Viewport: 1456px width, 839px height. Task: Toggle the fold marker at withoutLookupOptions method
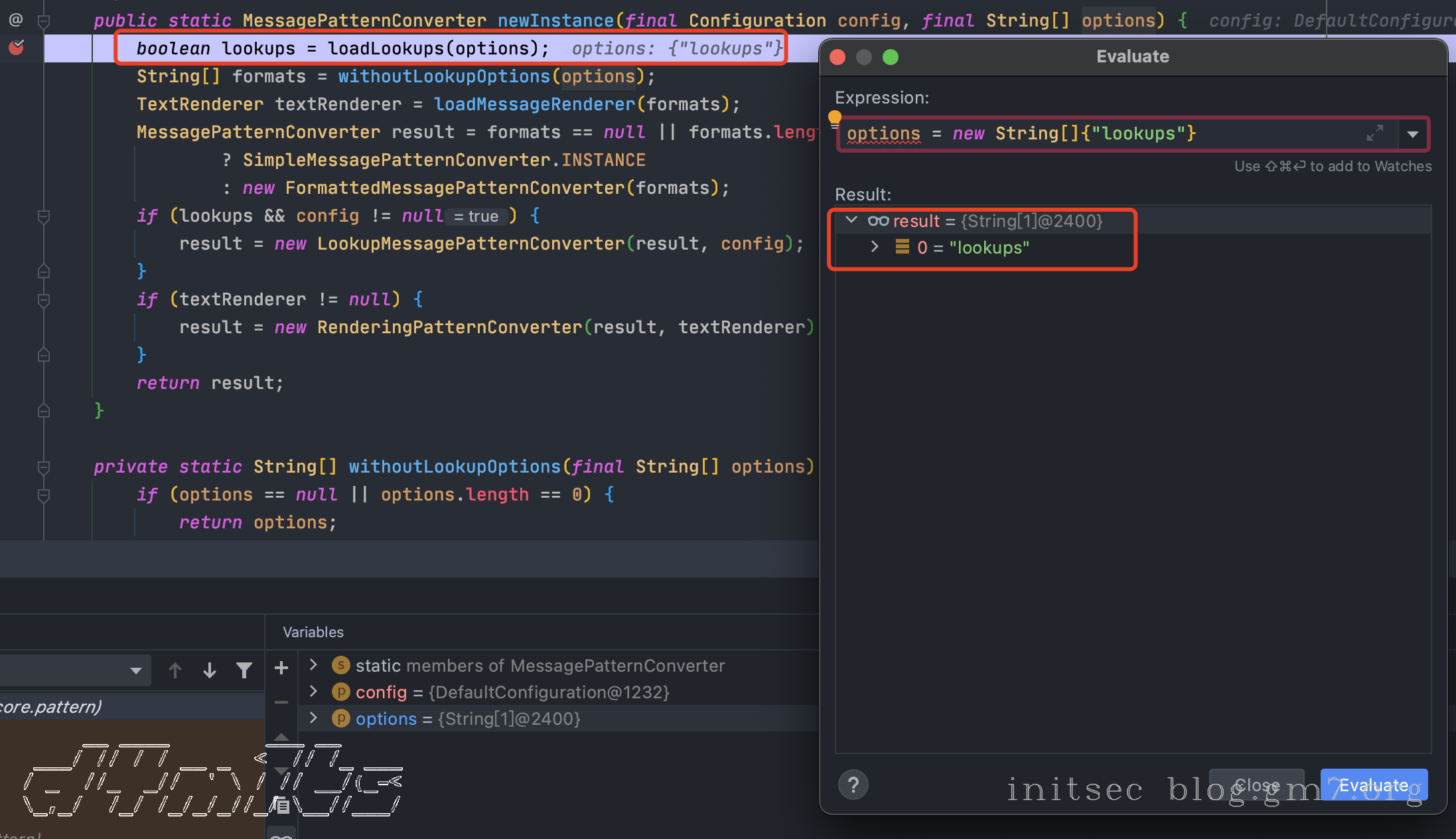coord(44,467)
